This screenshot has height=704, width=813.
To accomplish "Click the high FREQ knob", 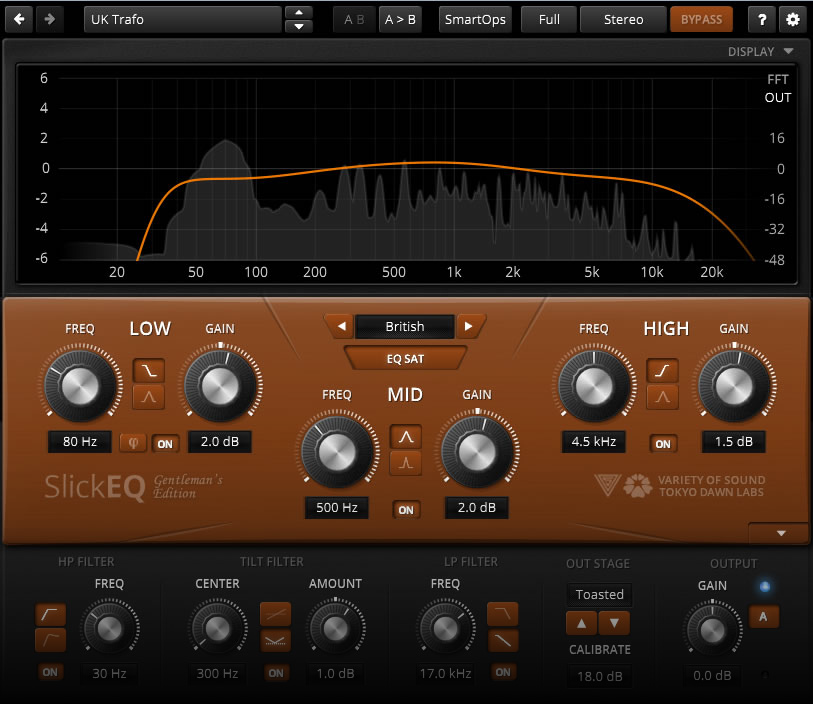I will point(594,385).
